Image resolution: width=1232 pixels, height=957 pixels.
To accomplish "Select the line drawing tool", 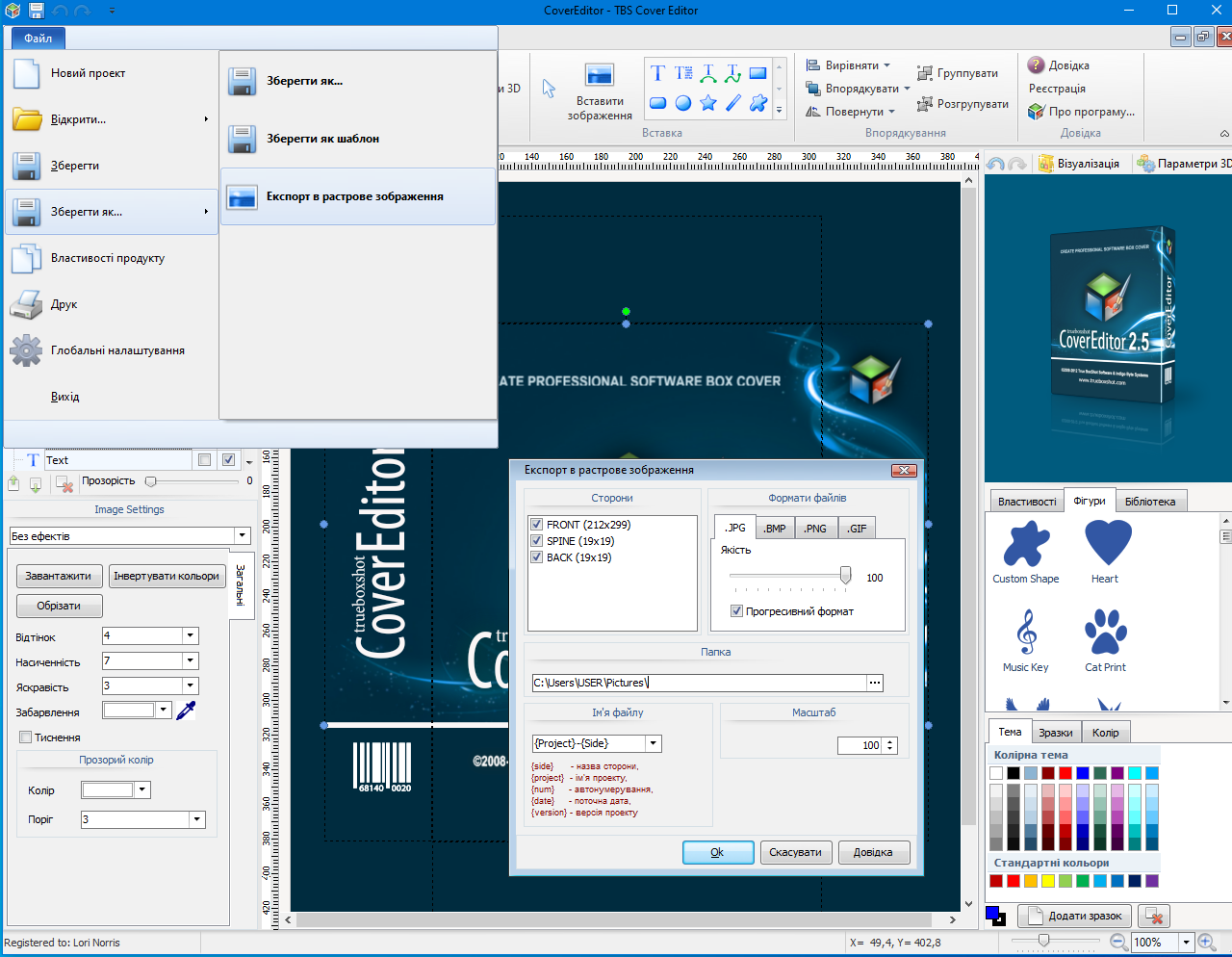I will coord(733,103).
